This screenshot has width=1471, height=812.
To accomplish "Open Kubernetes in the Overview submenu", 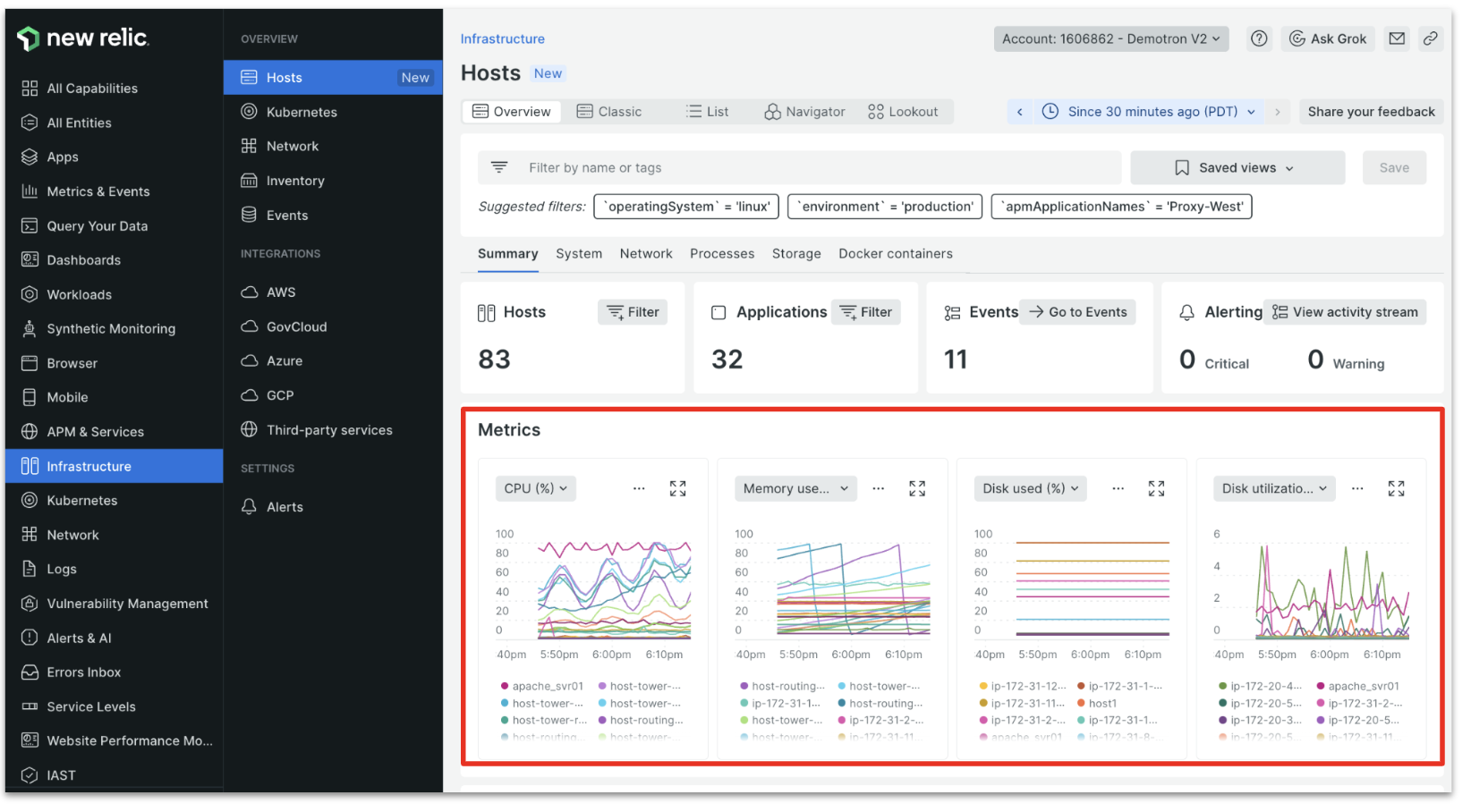I will (333, 112).
